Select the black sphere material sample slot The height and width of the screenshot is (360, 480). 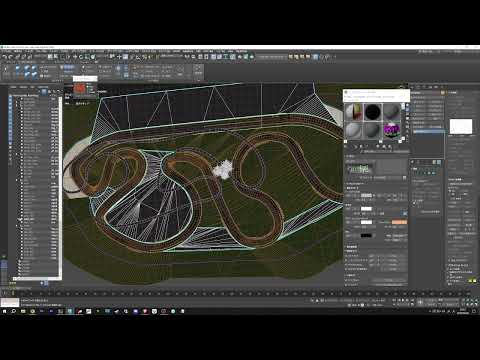pos(373,112)
